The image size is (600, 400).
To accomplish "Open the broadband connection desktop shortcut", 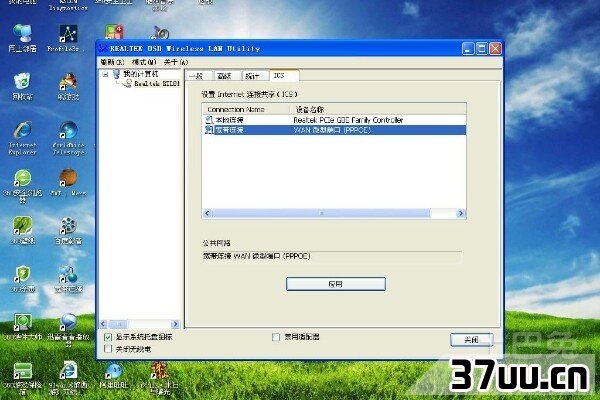I will tap(68, 275).
